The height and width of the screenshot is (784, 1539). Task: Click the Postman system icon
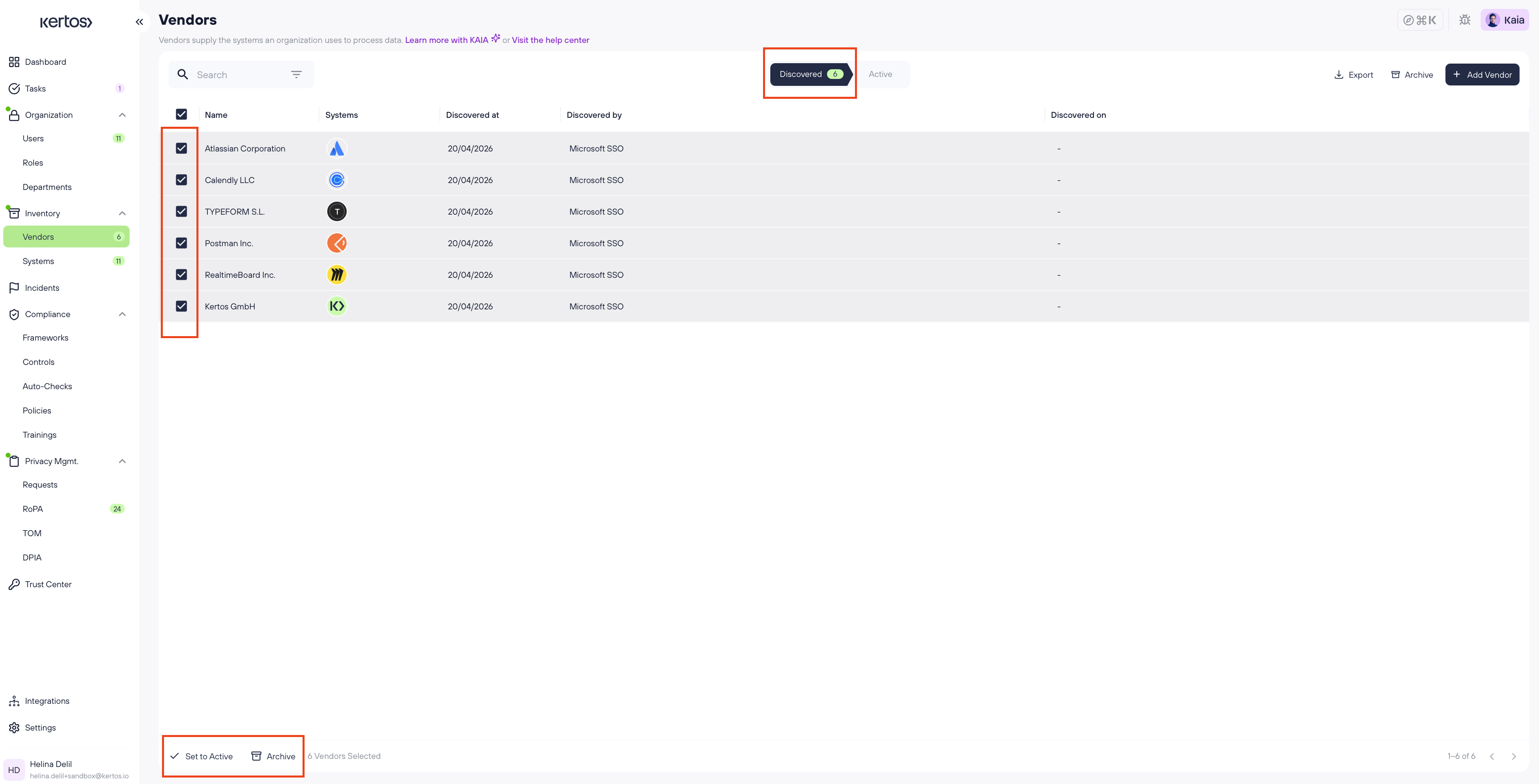(337, 243)
